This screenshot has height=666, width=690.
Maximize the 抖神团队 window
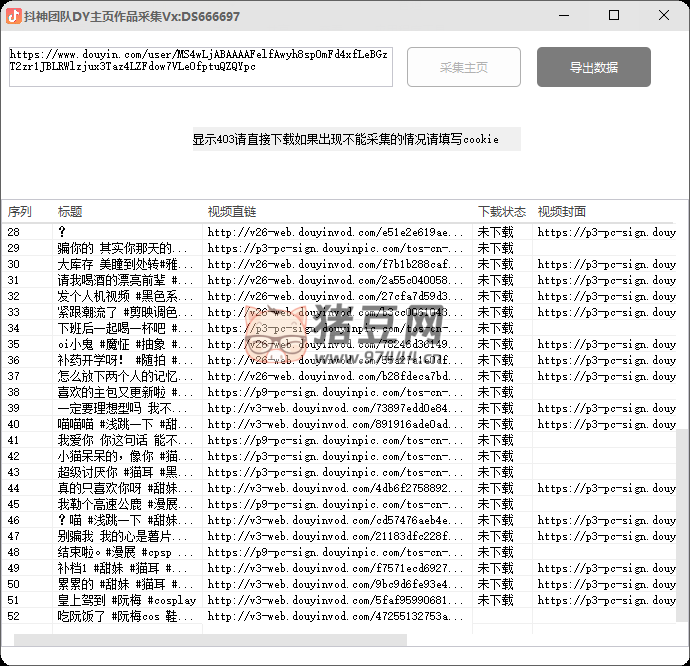tap(614, 15)
